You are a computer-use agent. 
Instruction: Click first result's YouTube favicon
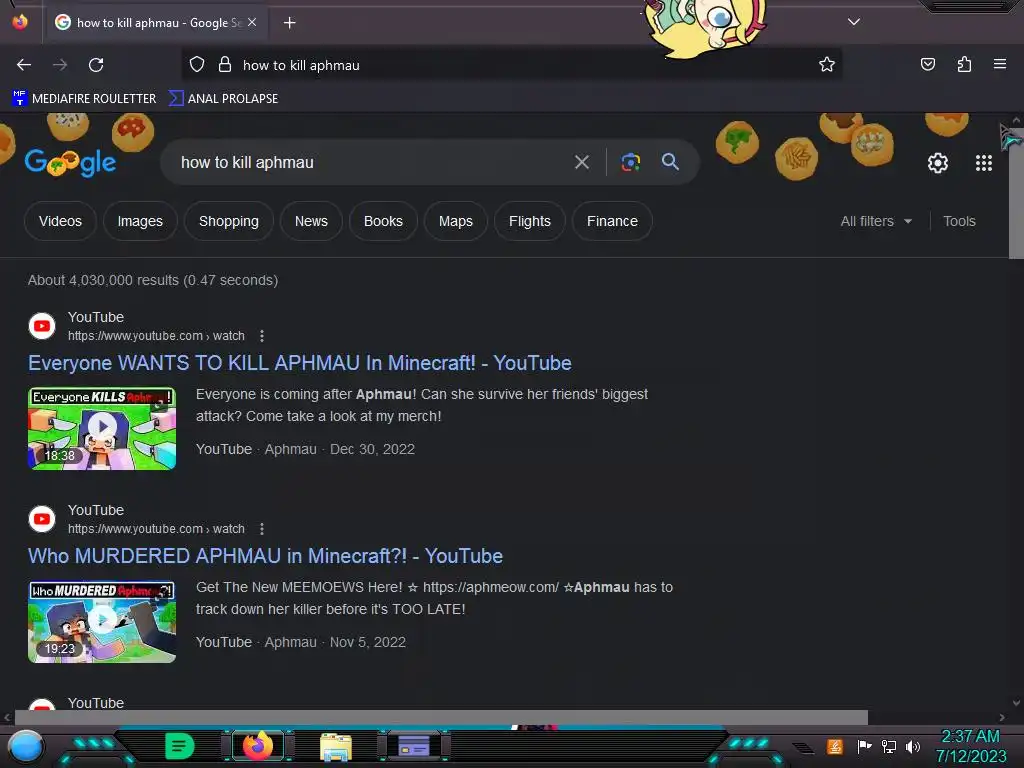coord(42,326)
